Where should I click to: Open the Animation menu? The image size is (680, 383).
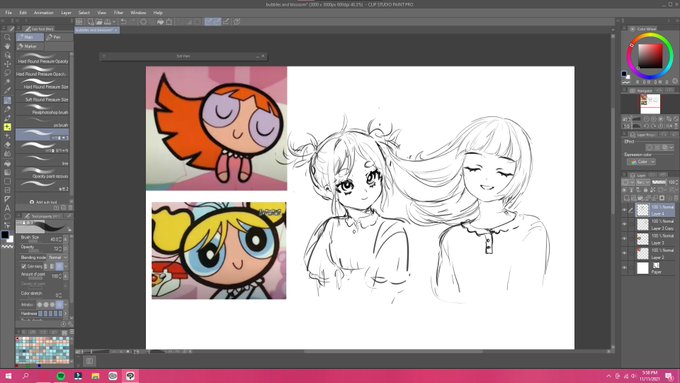[x=44, y=13]
